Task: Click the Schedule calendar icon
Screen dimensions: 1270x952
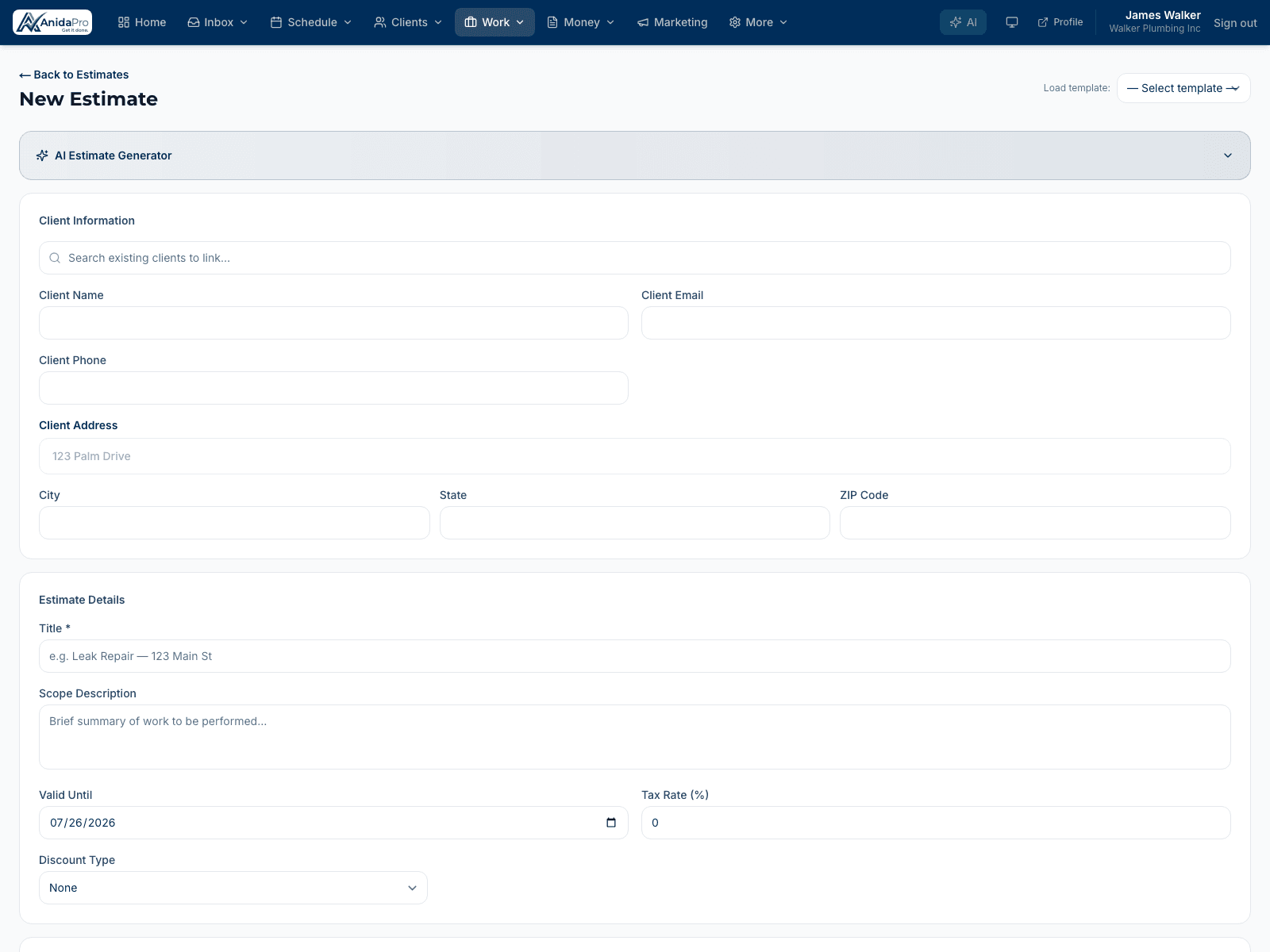Action: pyautogui.click(x=276, y=22)
